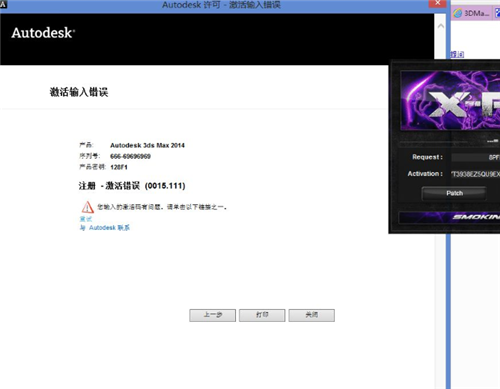
Task: Click the 上一步 back button
Action: (x=212, y=315)
